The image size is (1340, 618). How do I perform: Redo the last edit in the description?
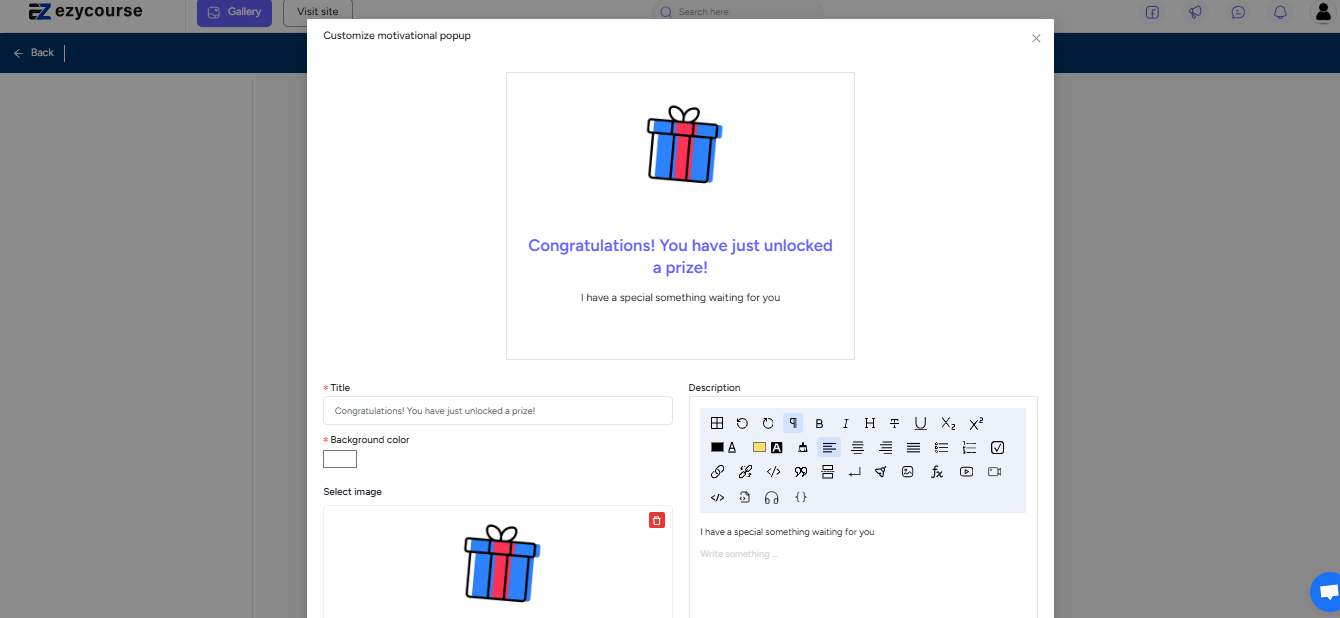[x=768, y=423]
